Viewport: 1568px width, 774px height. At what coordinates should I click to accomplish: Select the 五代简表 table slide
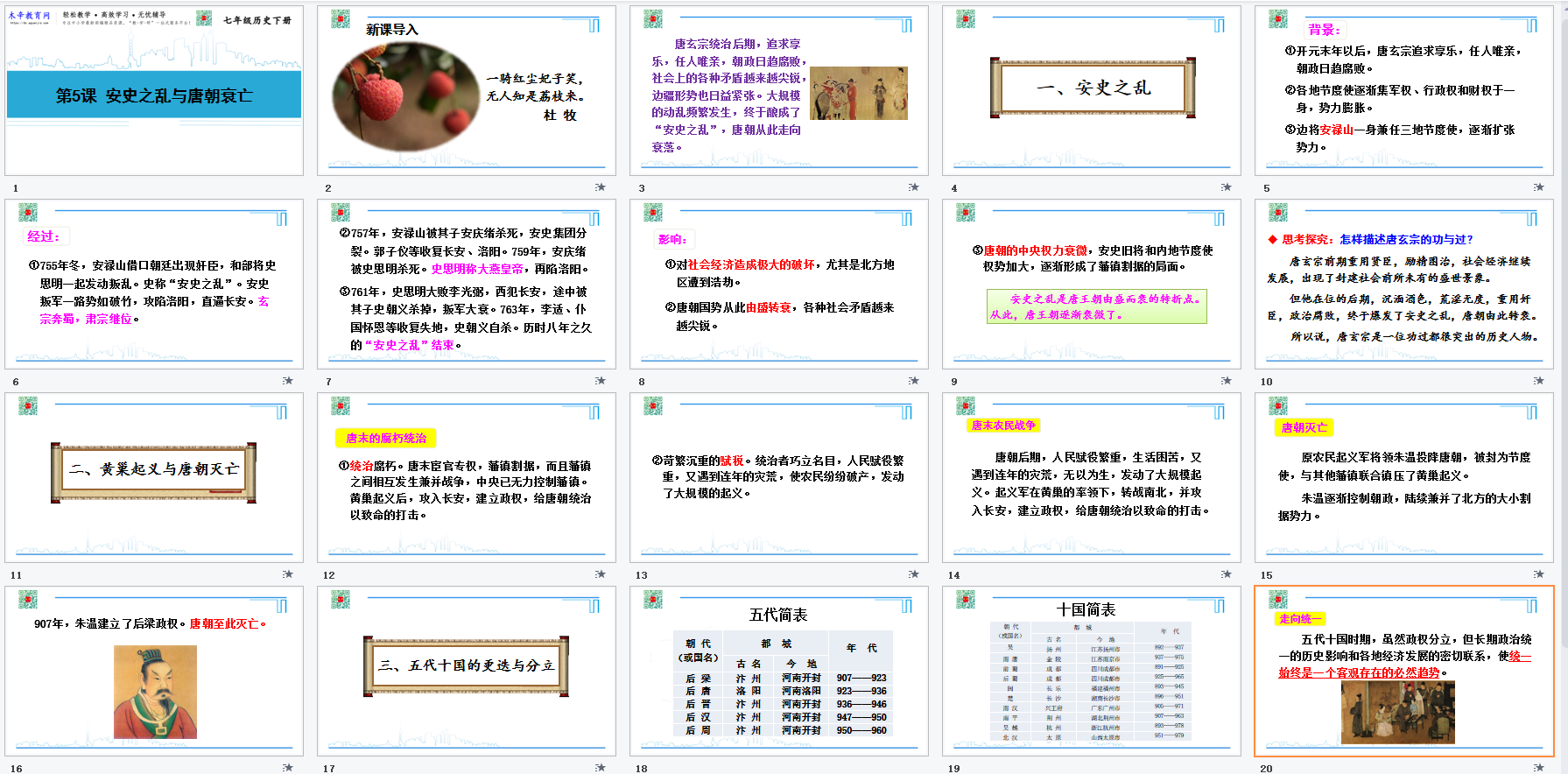(x=779, y=672)
